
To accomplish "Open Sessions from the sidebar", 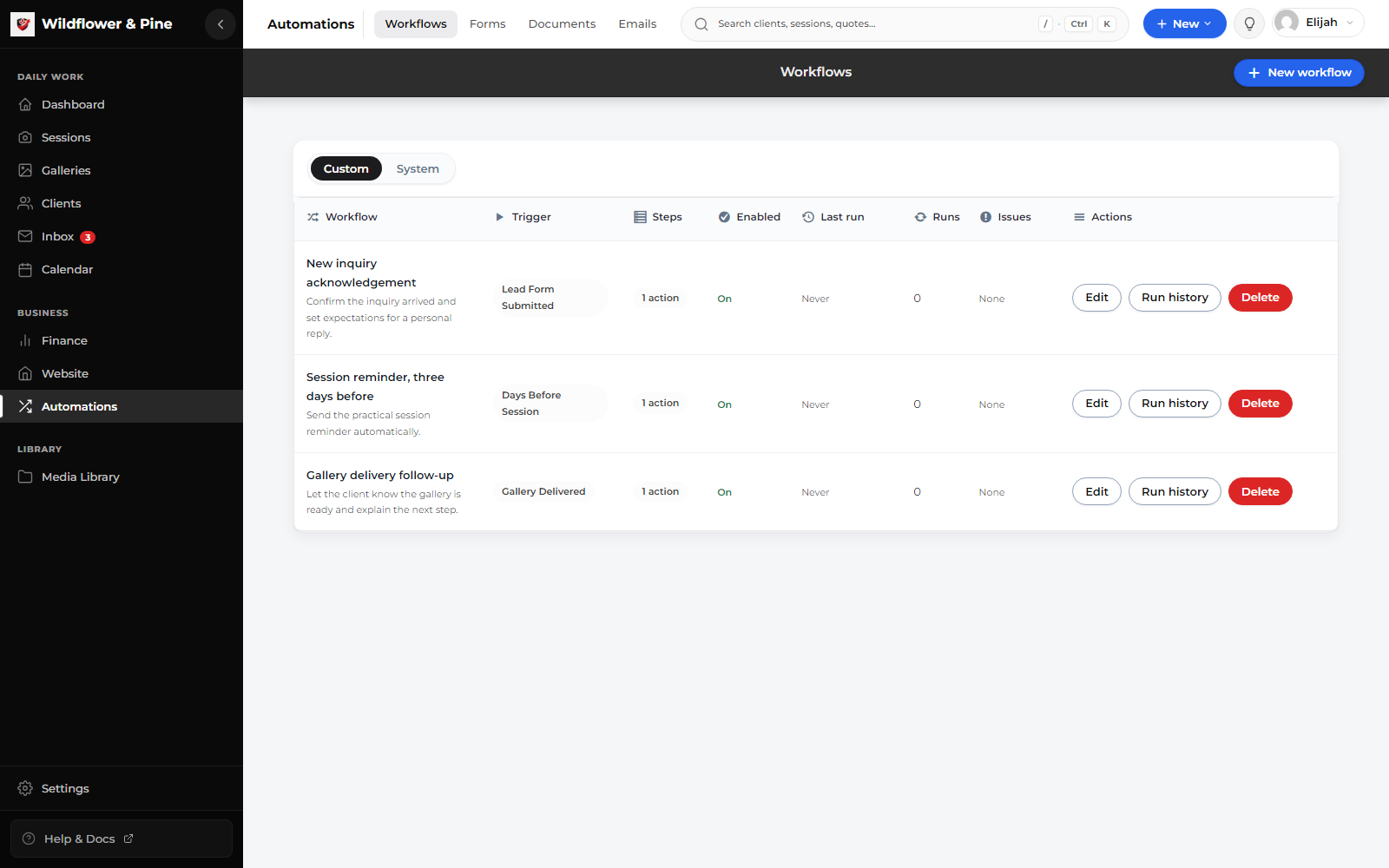I will click(122, 137).
